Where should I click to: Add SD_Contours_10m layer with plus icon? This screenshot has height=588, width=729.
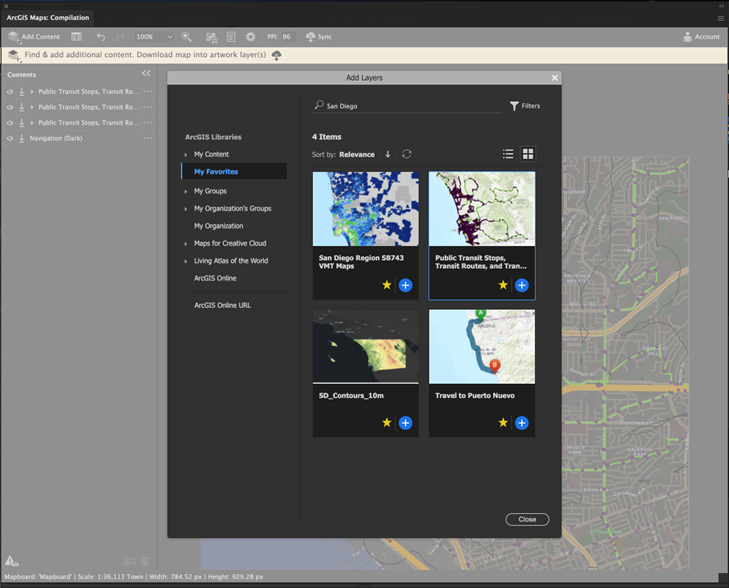pyautogui.click(x=406, y=423)
